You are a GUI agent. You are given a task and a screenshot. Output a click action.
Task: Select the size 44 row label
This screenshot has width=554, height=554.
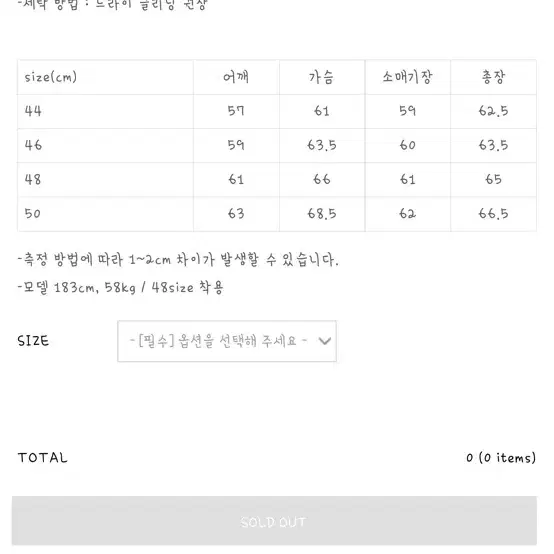(x=33, y=111)
